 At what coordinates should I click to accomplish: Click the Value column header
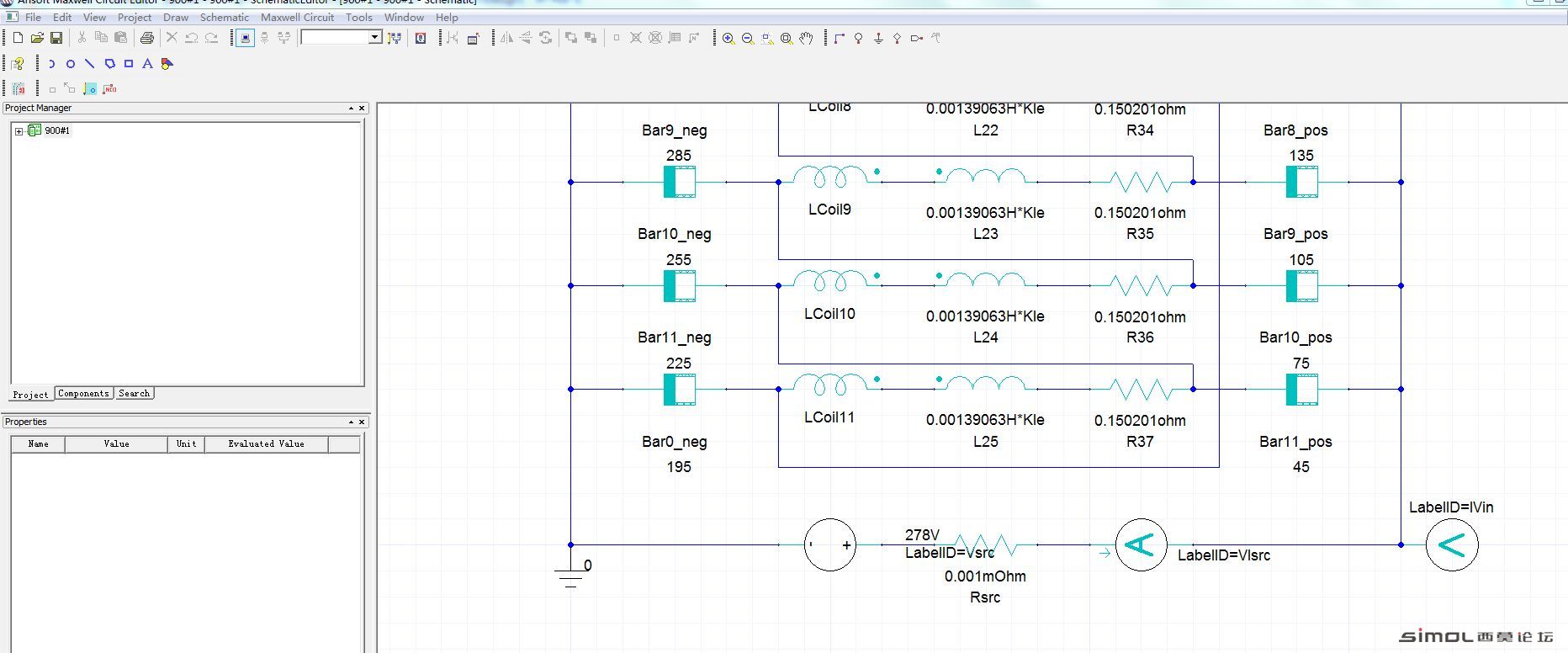click(116, 443)
